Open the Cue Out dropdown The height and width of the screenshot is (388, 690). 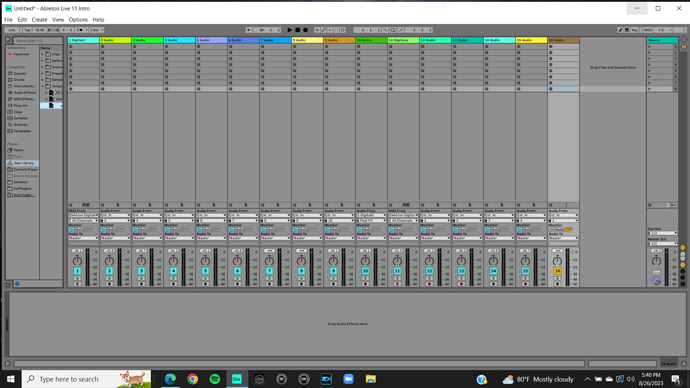(662, 233)
